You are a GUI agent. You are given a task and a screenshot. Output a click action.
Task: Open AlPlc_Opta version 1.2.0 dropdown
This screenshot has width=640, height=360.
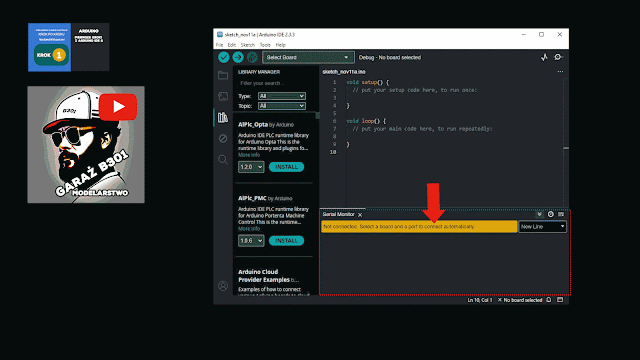coord(251,167)
